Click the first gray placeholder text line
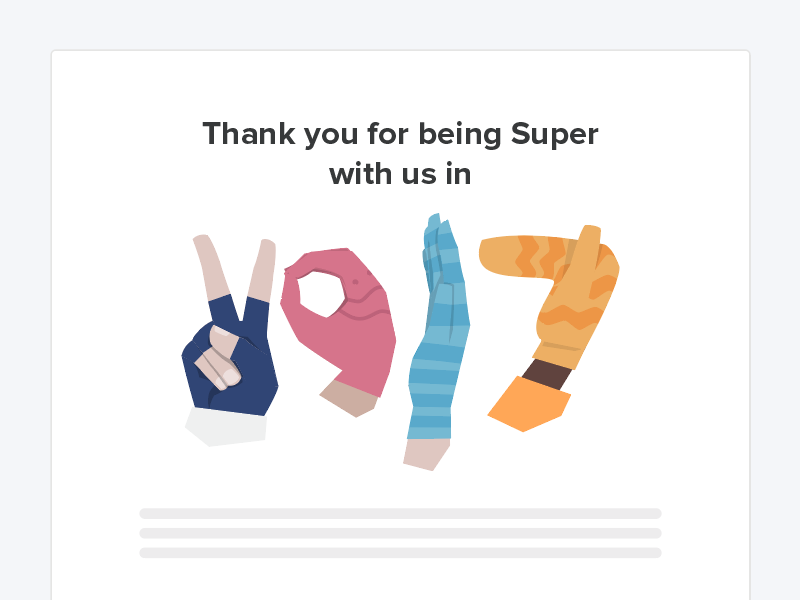This screenshot has width=800, height=600. pyautogui.click(x=400, y=513)
